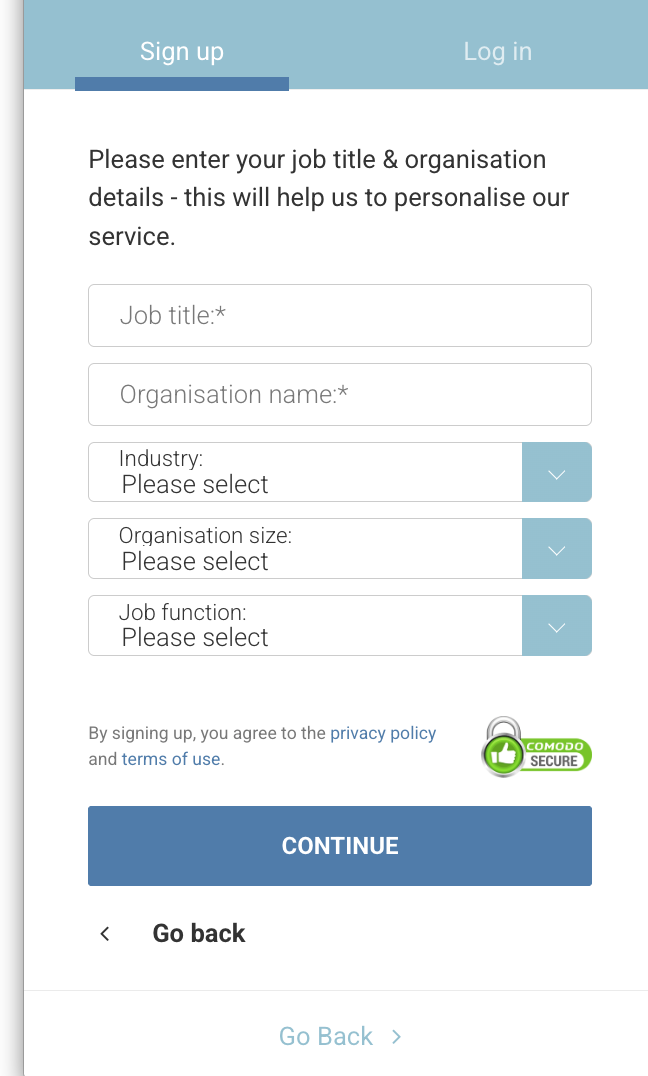Open the terms of use link

point(171,759)
